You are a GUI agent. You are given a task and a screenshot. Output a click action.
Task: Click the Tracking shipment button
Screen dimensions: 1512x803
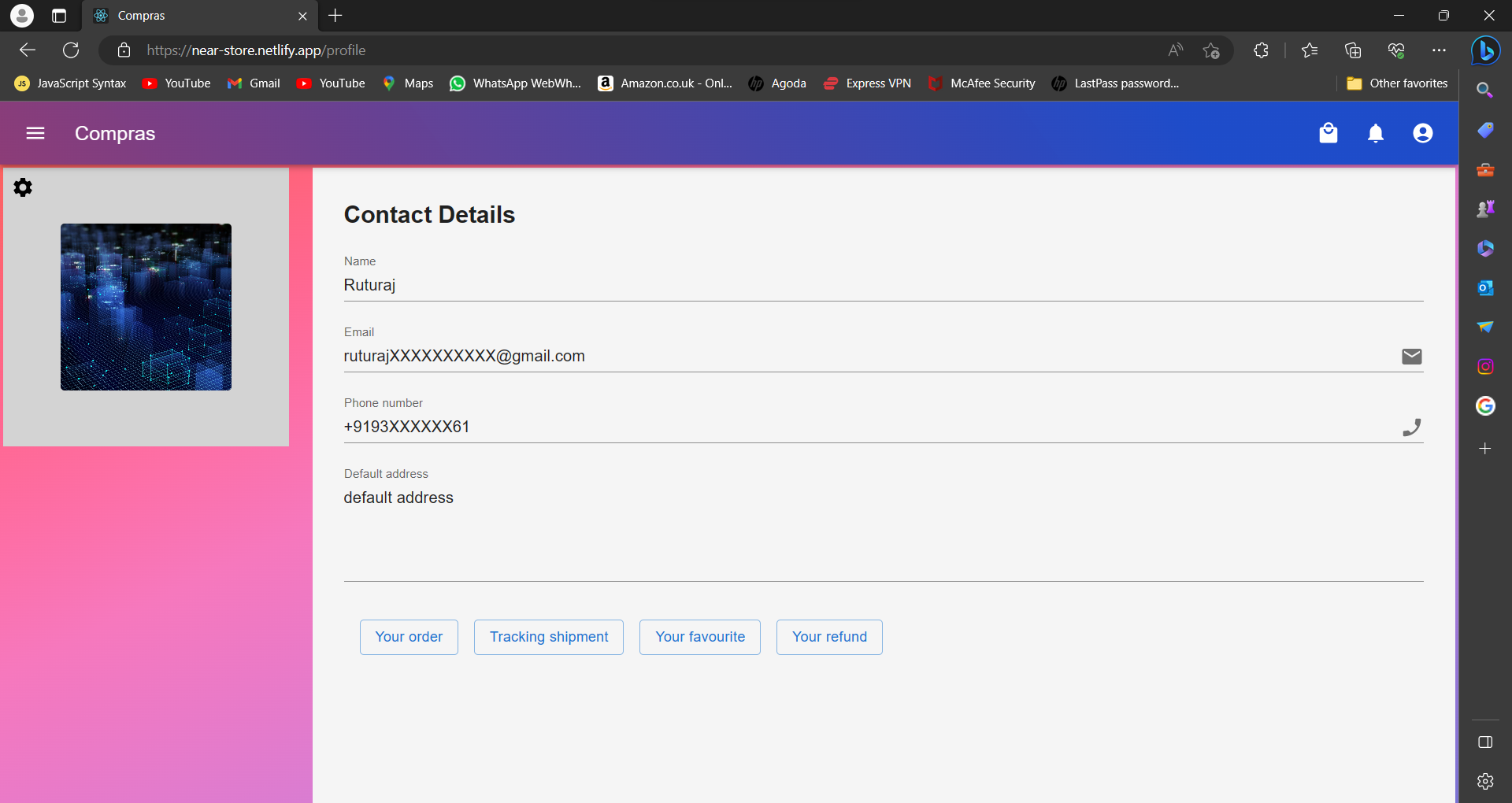[549, 637]
